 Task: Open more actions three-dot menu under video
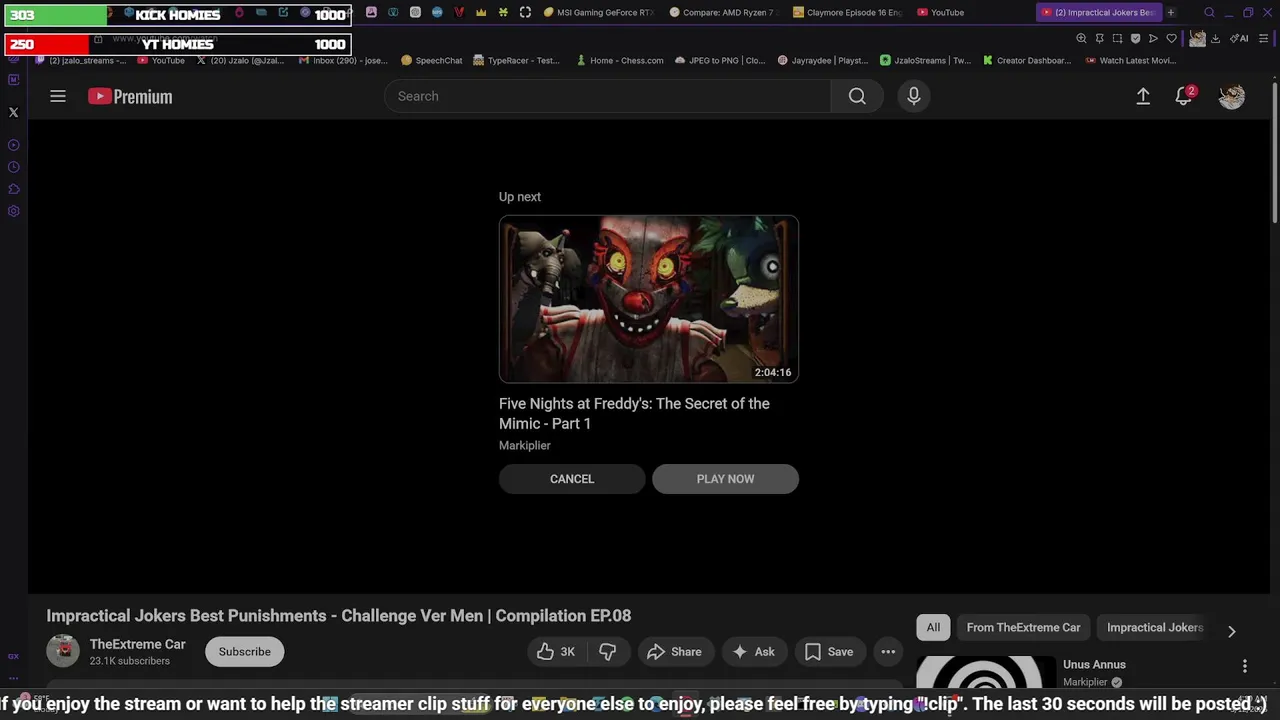click(x=888, y=651)
